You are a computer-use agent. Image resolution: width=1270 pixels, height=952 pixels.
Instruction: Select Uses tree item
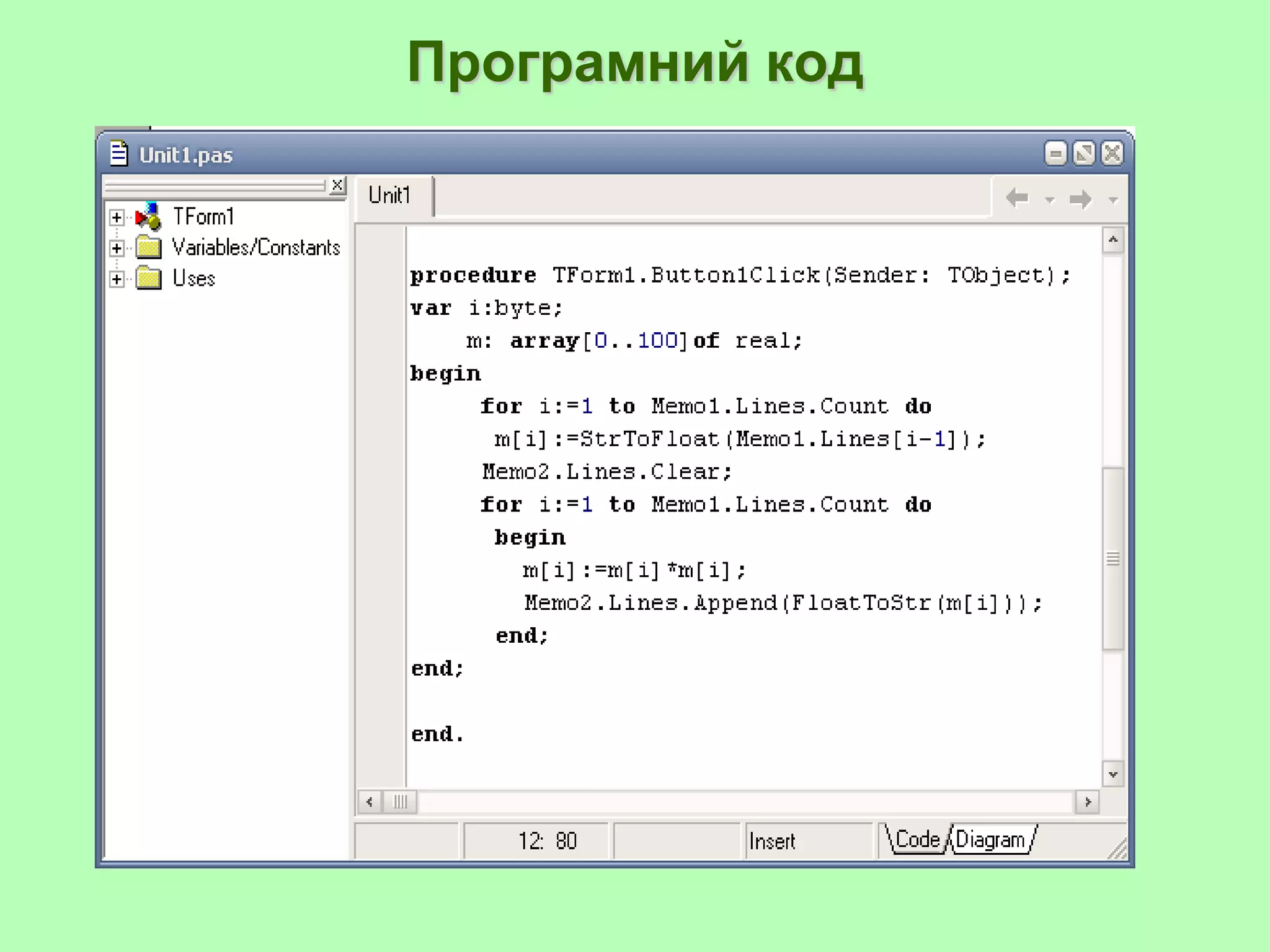pyautogui.click(x=193, y=278)
